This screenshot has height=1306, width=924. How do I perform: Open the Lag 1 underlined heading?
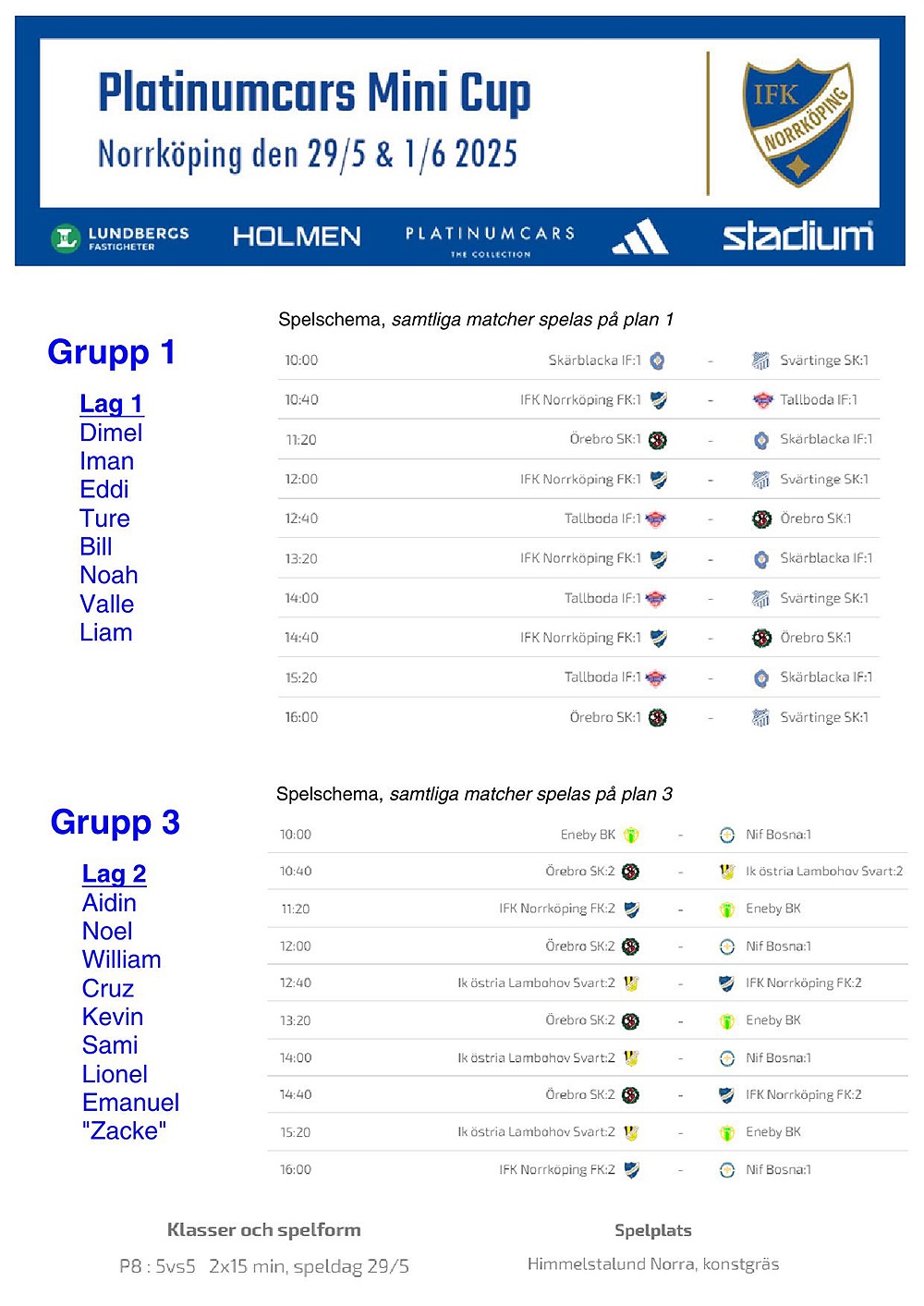pyautogui.click(x=111, y=404)
